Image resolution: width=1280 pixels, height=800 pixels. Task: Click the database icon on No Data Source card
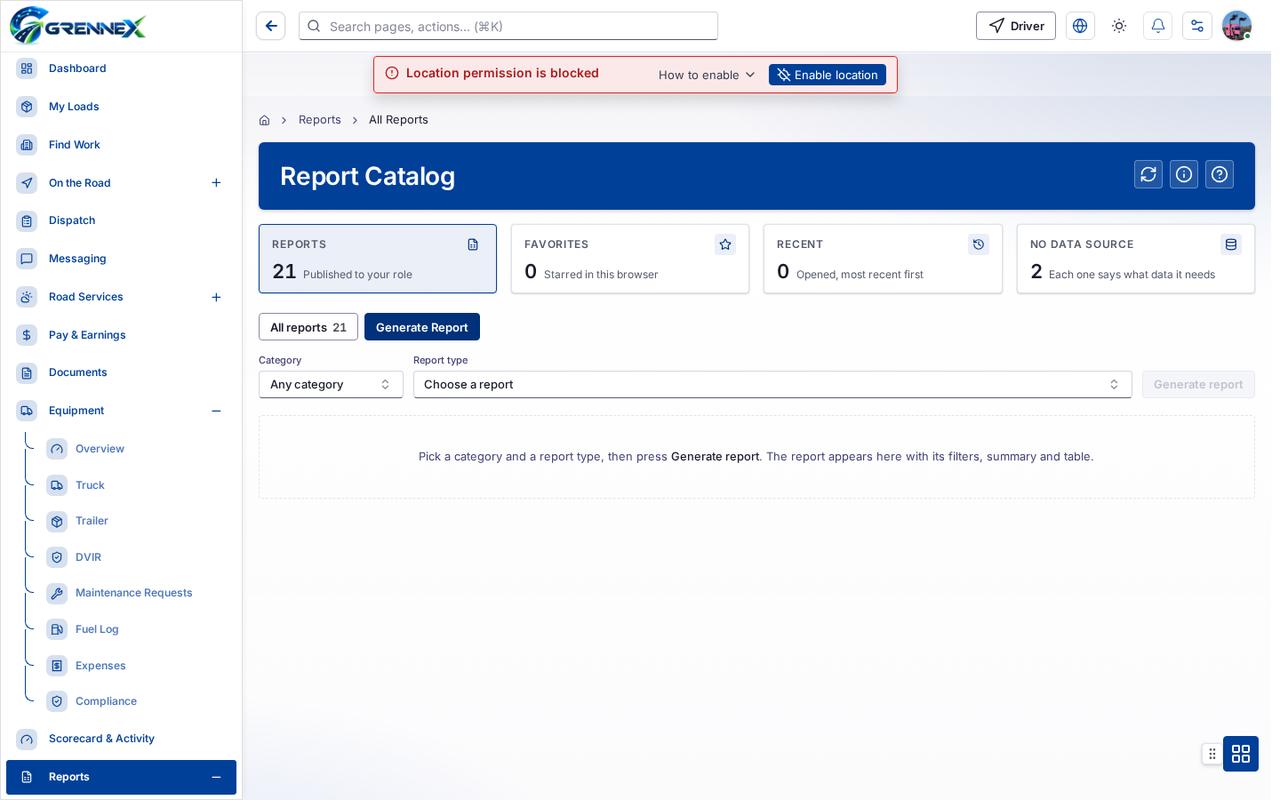click(x=1231, y=244)
